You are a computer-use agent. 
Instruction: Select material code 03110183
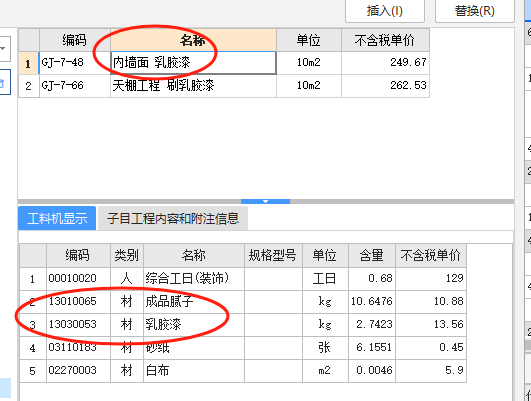(x=79, y=347)
